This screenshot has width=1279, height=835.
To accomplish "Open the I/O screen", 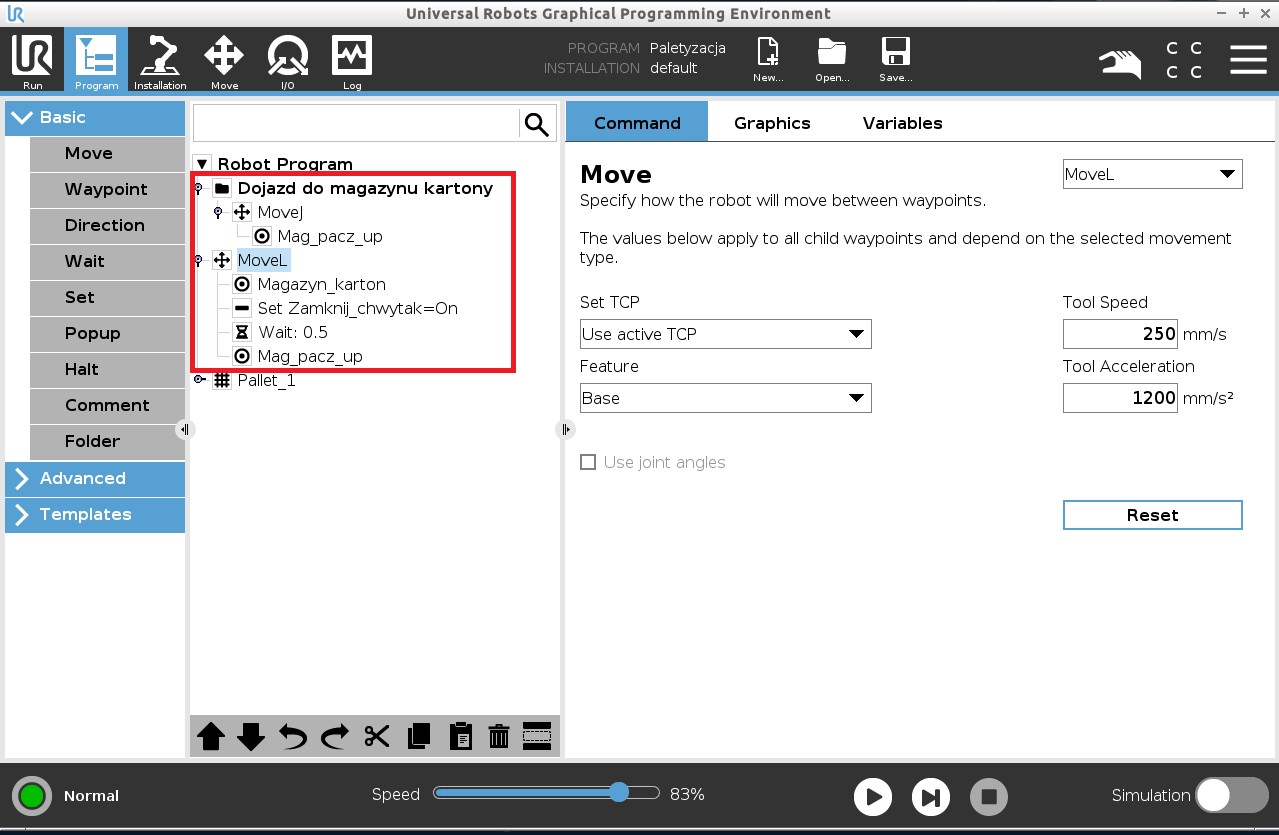I will pos(287,61).
